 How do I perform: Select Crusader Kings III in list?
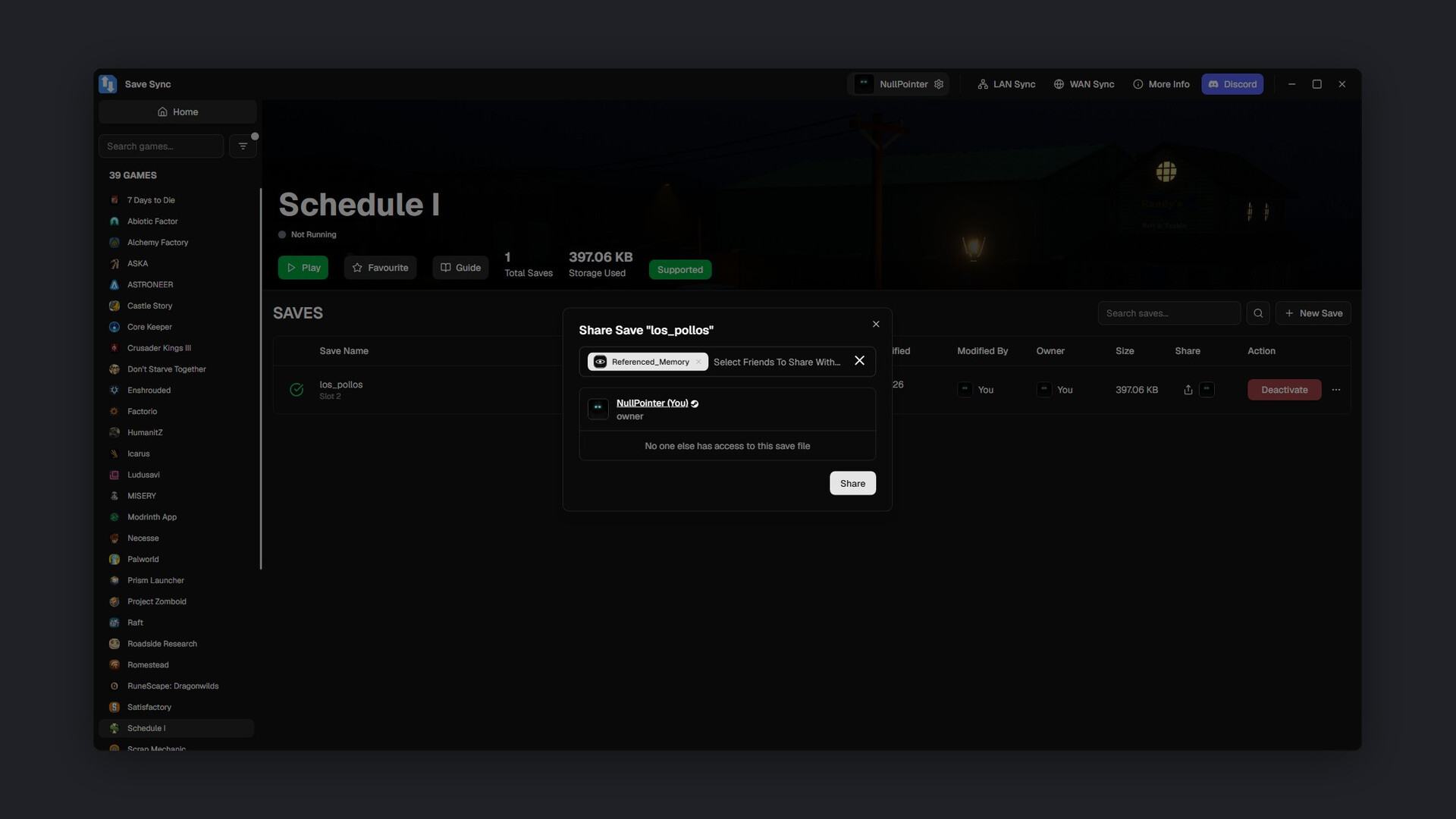[x=176, y=348]
